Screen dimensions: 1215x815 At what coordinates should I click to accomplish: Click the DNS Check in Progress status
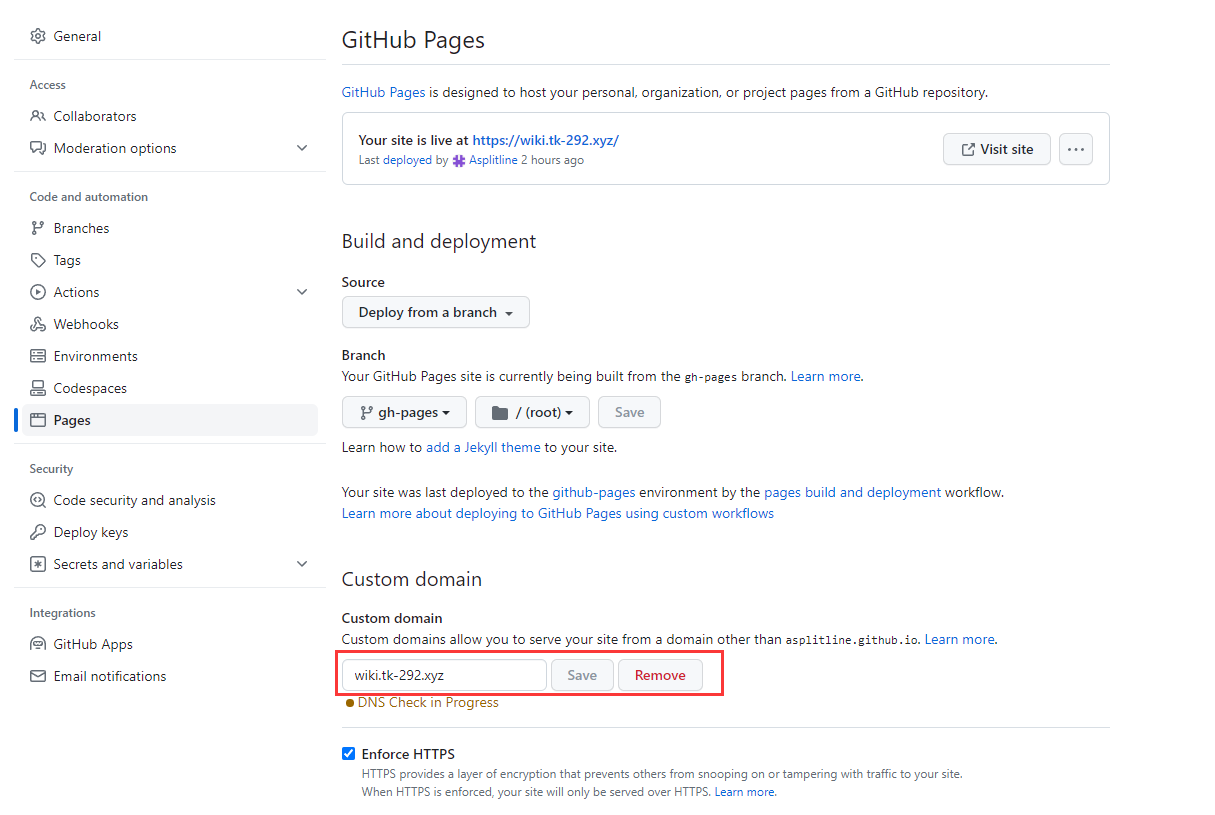tap(422, 702)
